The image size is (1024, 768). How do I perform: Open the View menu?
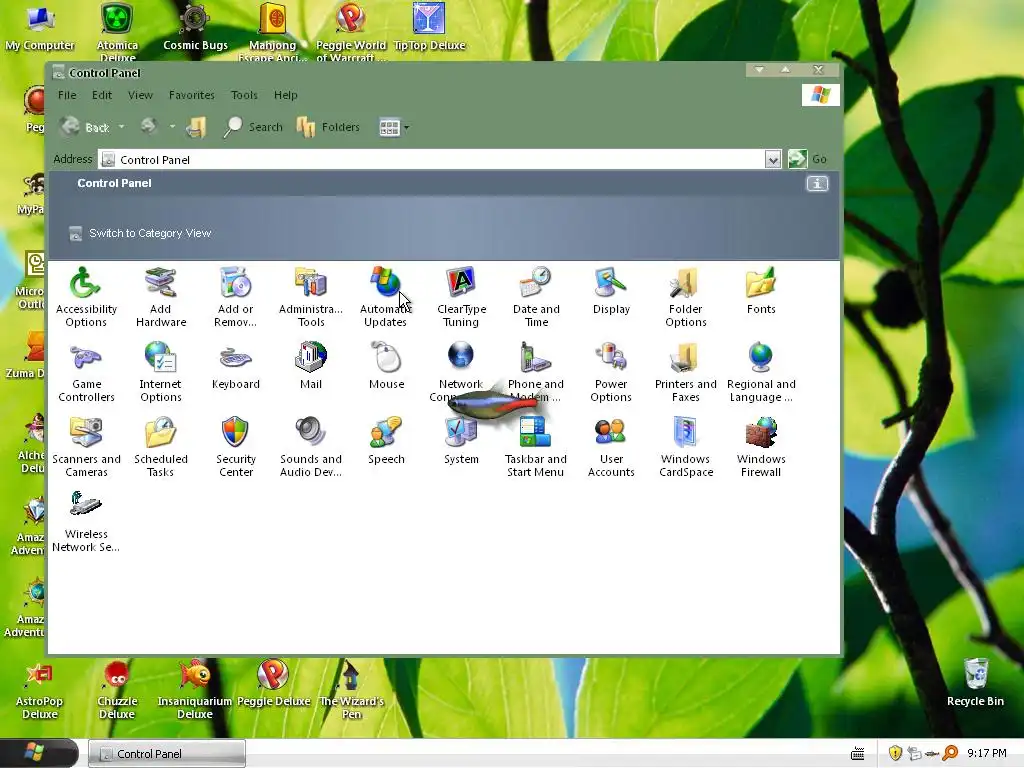click(140, 95)
